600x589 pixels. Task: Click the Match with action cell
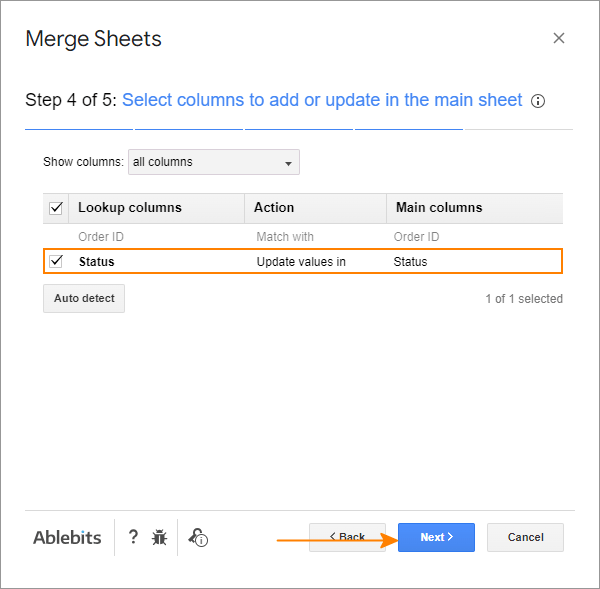[x=285, y=237]
